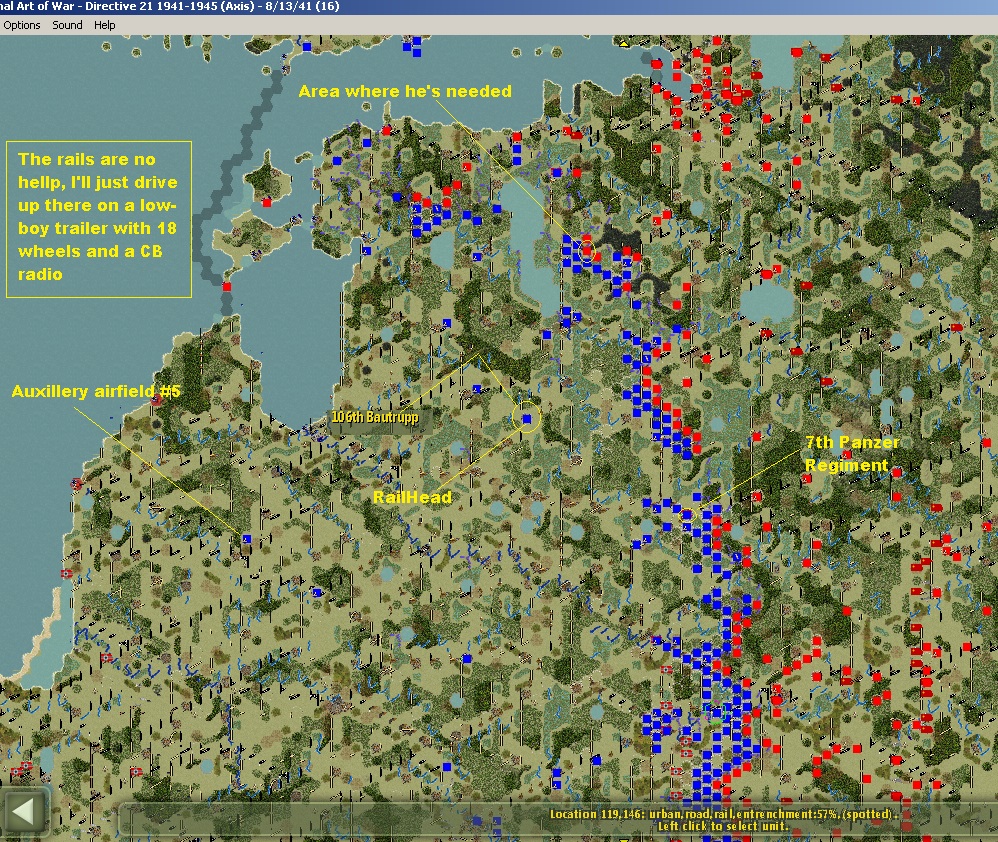Viewport: 998px width, 842px height.
Task: Open the Sound menu
Action: [x=67, y=25]
